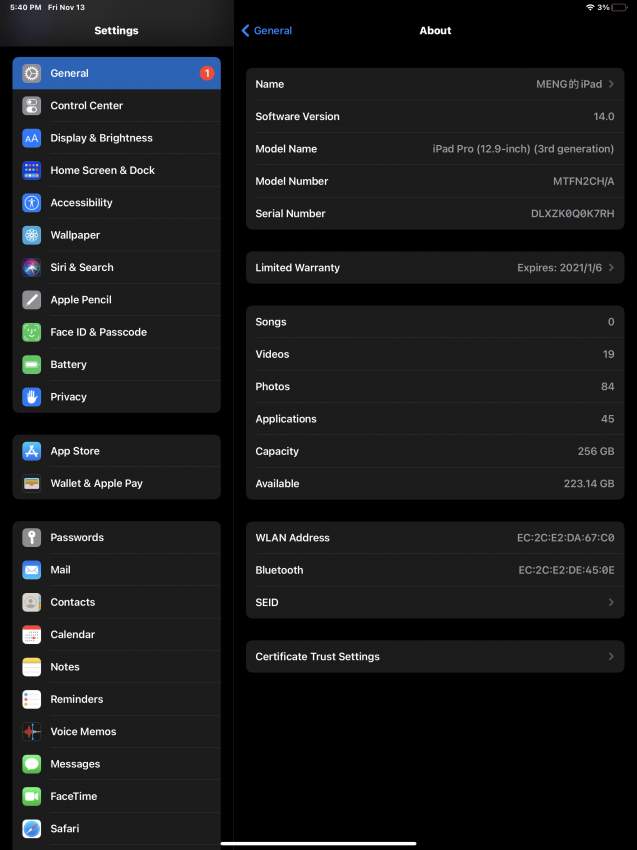637x850 pixels.
Task: Tap the SEID label
Action: point(267,602)
